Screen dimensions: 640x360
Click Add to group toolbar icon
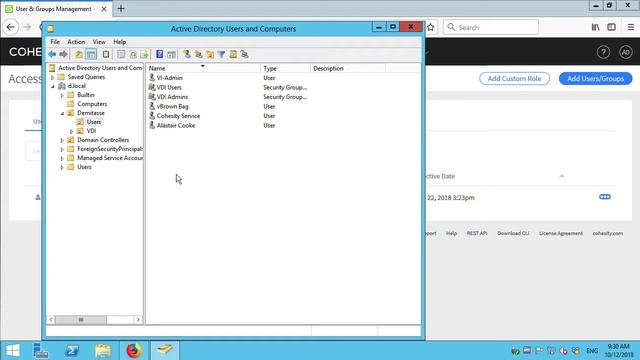244,54
